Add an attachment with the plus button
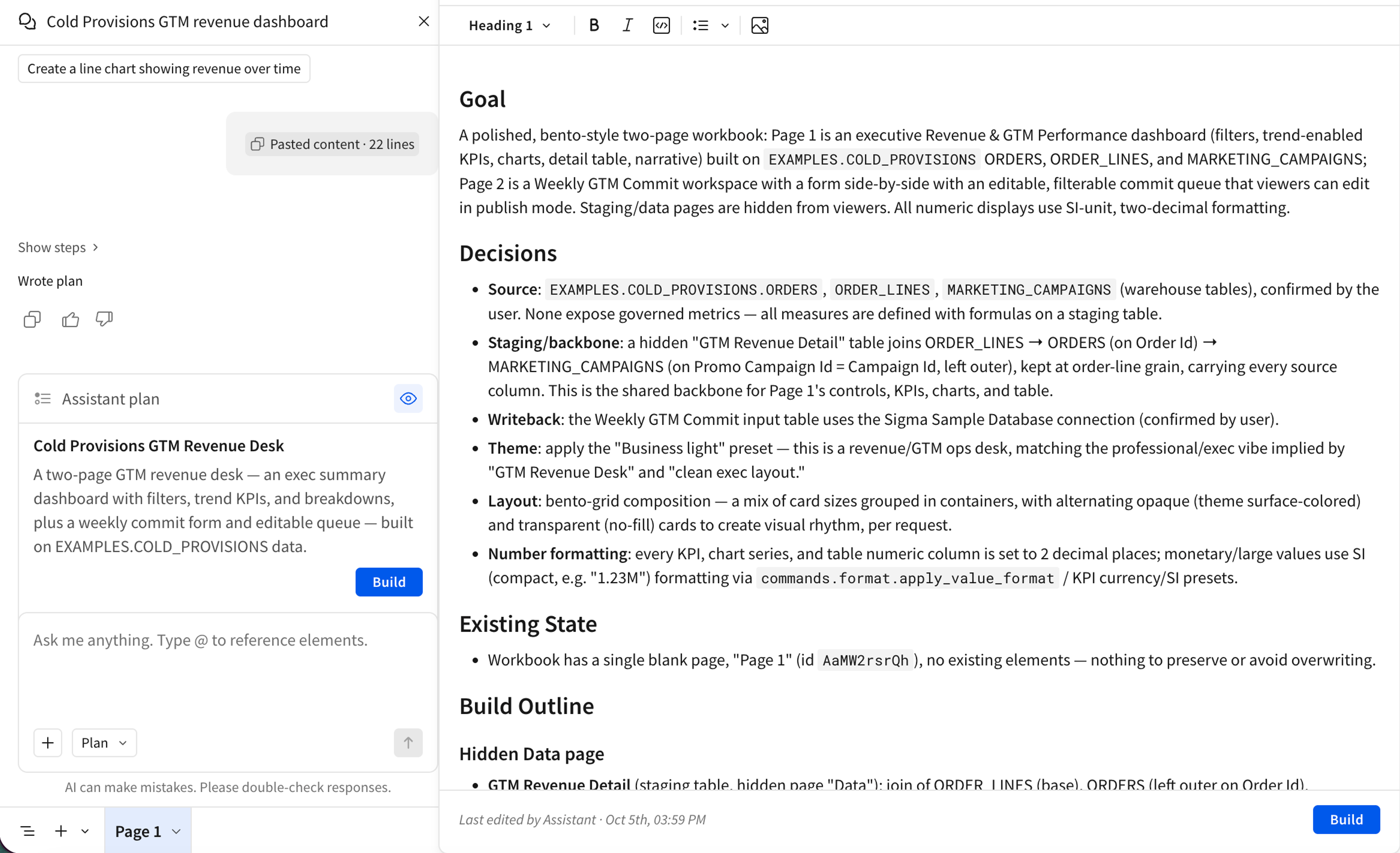The width and height of the screenshot is (1400, 853). click(x=48, y=743)
